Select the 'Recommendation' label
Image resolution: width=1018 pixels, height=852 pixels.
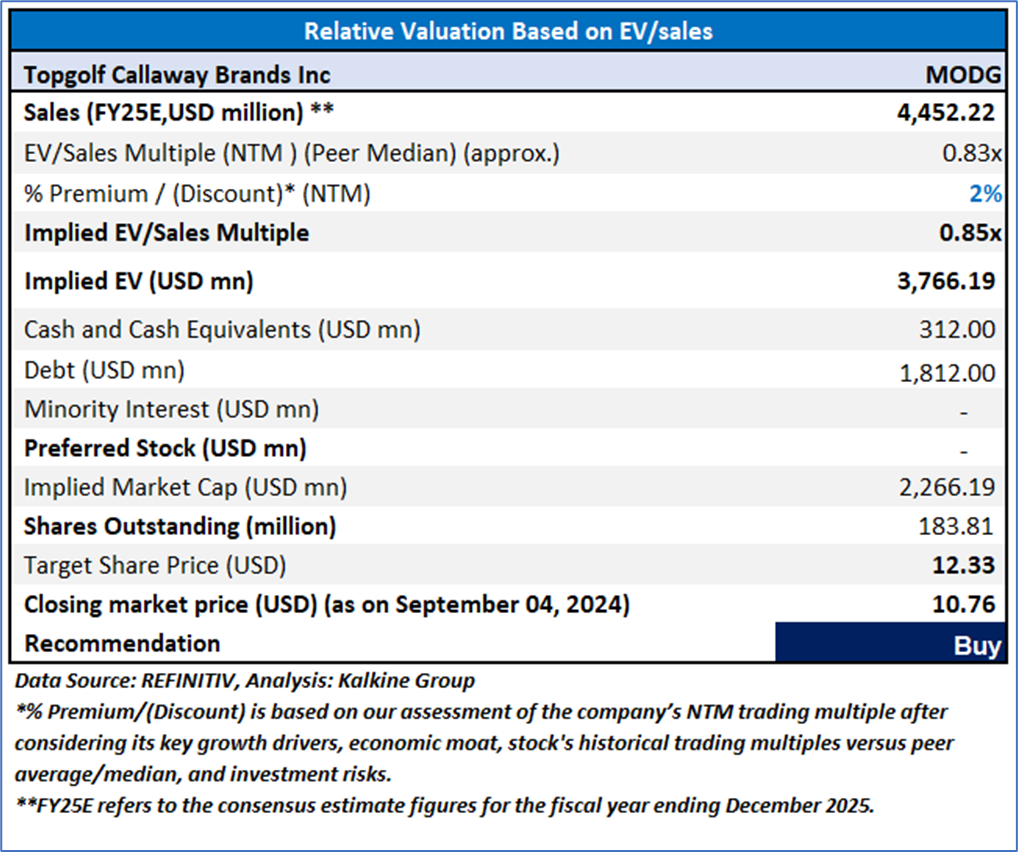coord(122,644)
